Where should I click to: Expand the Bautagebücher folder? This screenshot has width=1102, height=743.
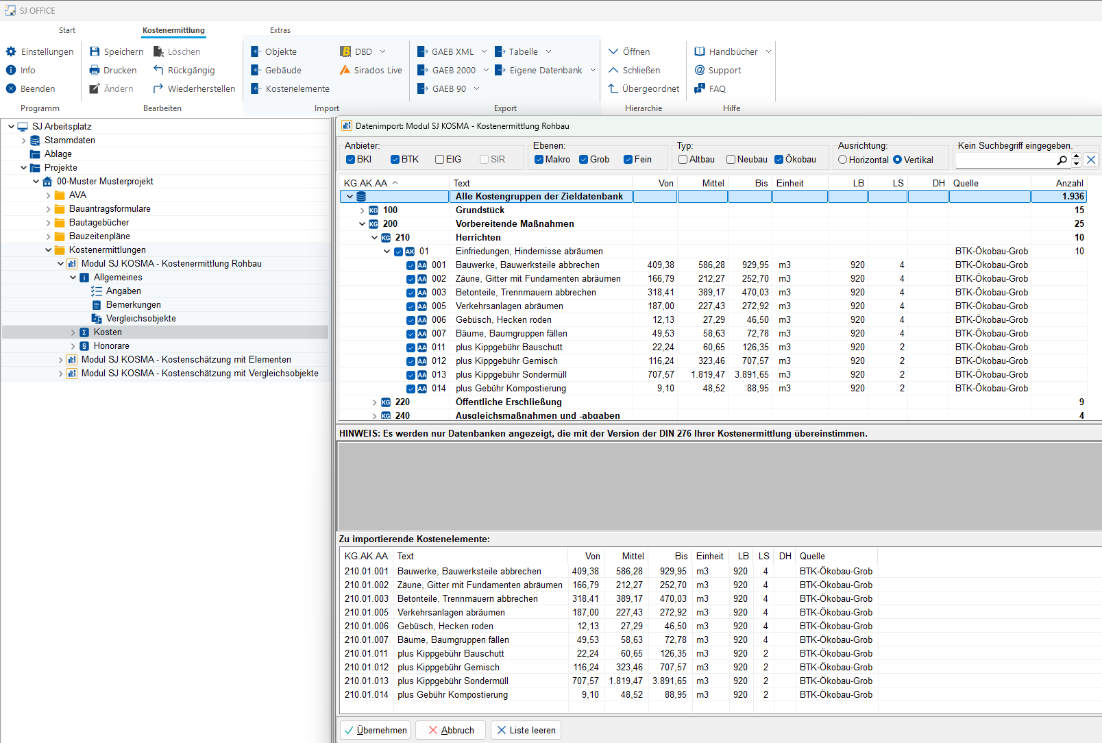point(47,222)
